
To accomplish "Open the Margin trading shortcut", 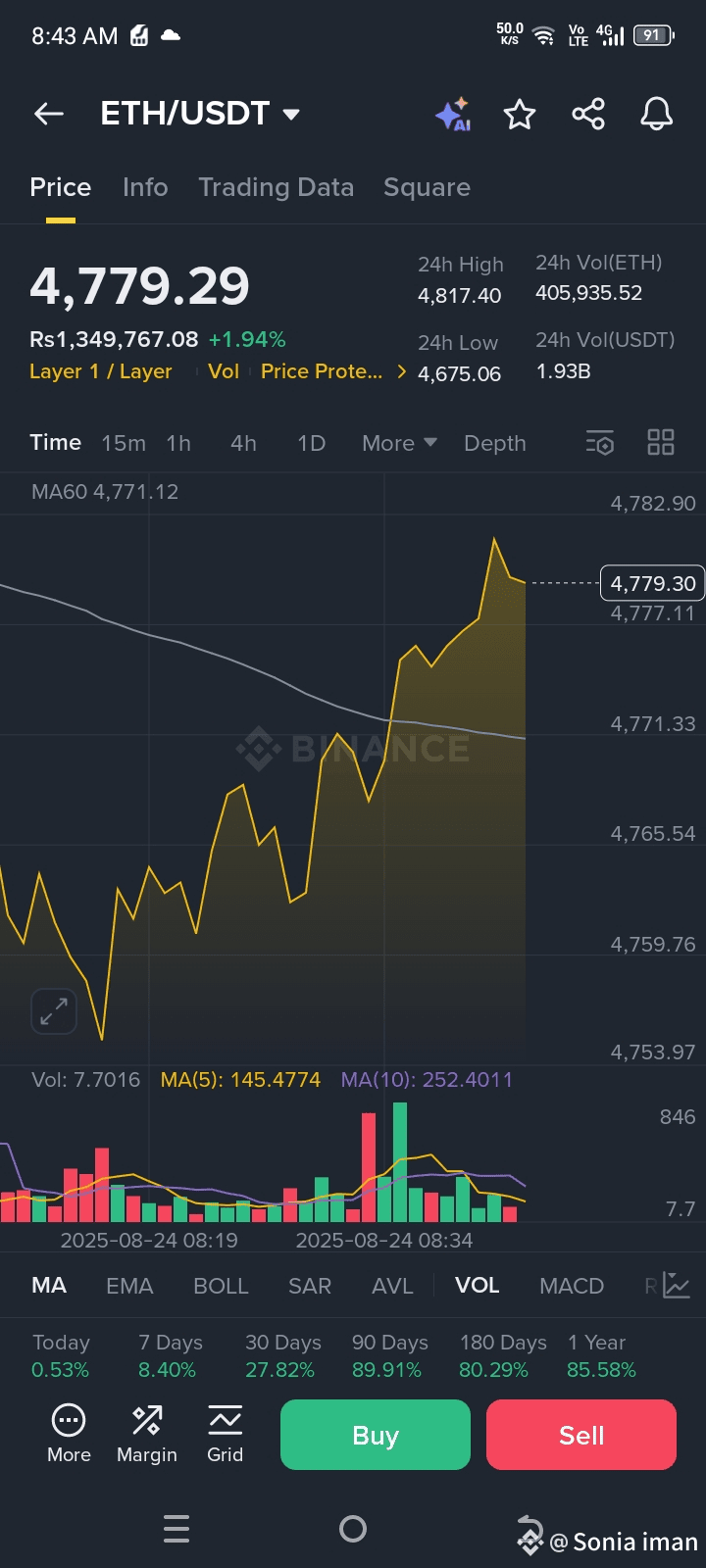I will 147,1435.
